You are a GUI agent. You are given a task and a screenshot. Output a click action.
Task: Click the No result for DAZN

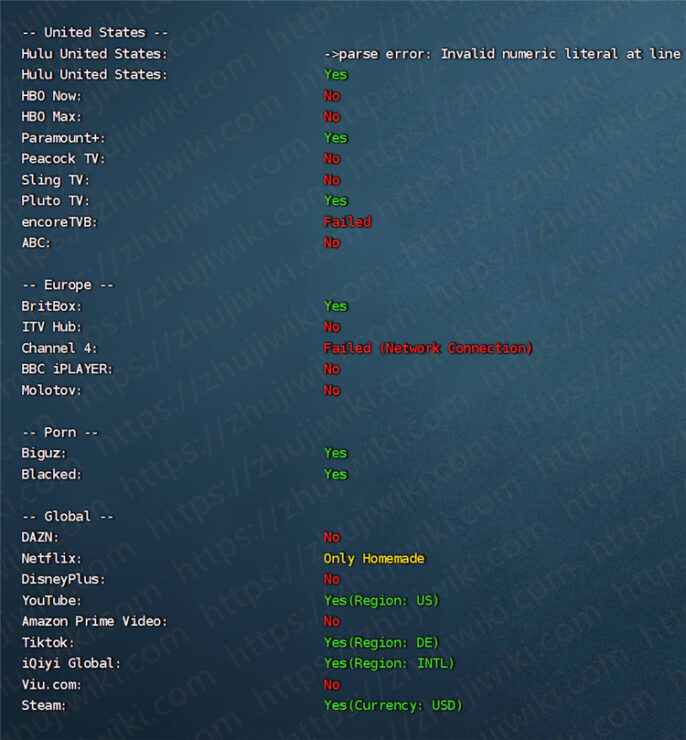coord(332,537)
